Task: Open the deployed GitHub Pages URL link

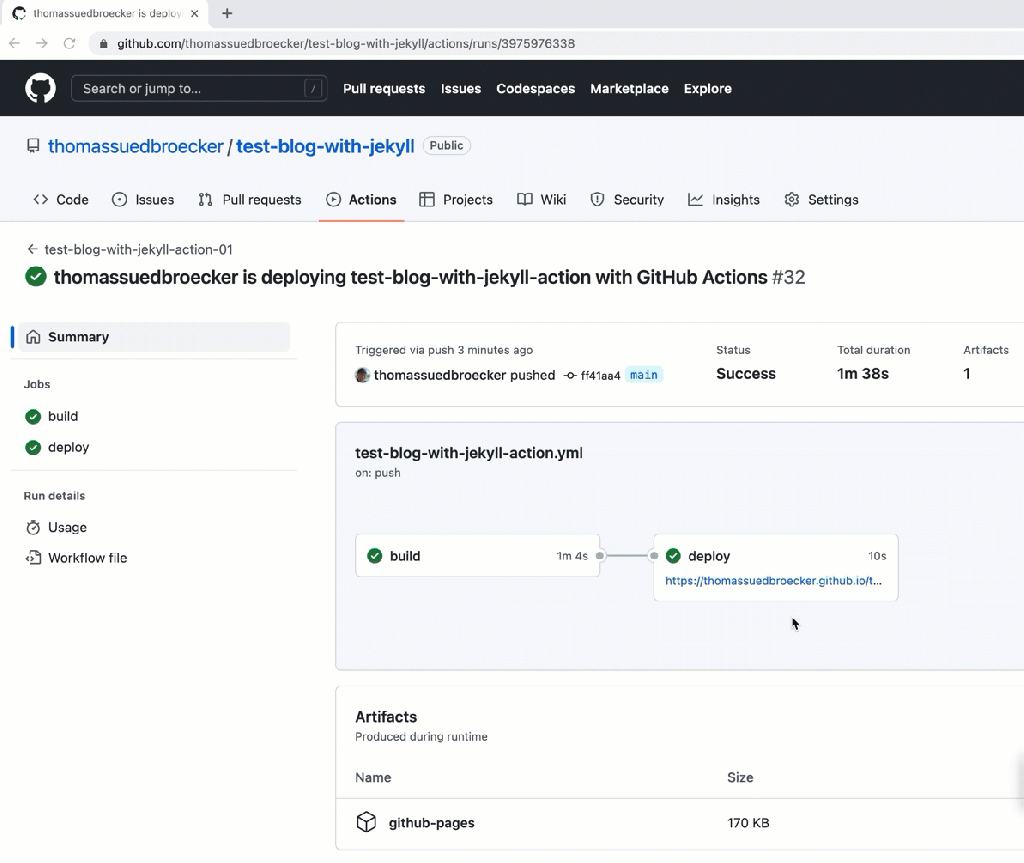Action: 773,580
